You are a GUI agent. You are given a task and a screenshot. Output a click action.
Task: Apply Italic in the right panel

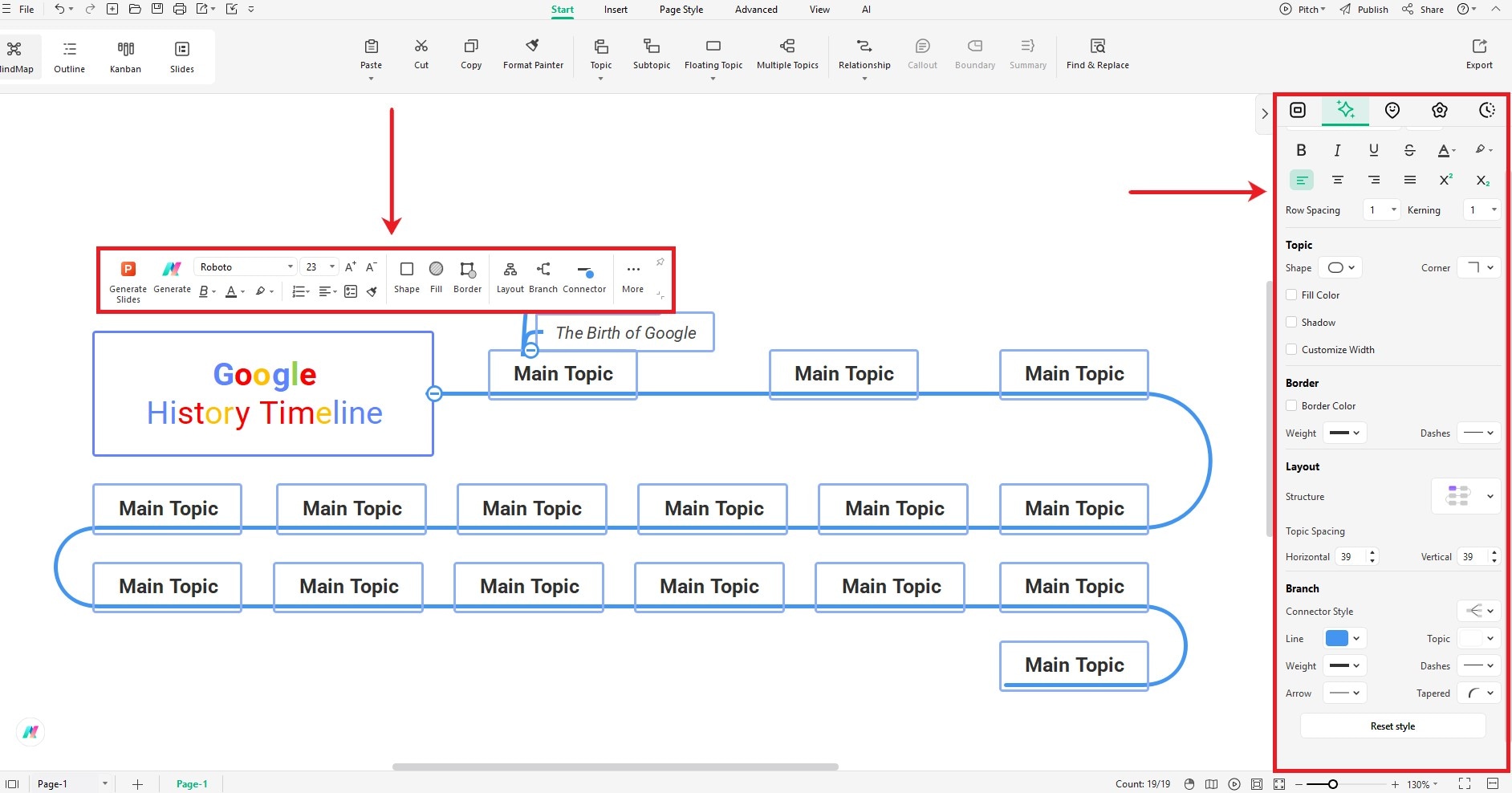[x=1337, y=150]
